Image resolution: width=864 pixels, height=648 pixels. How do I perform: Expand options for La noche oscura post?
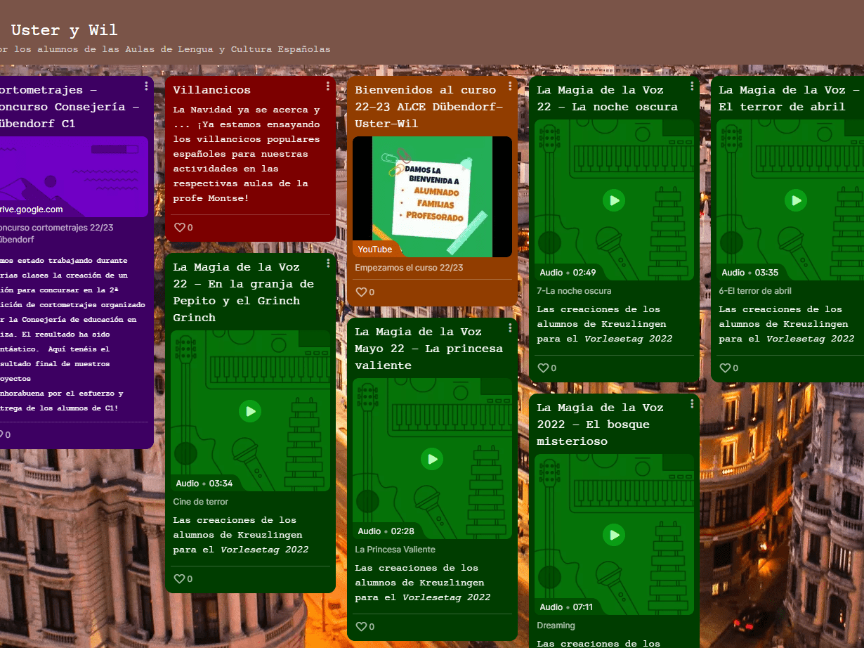pos(692,87)
